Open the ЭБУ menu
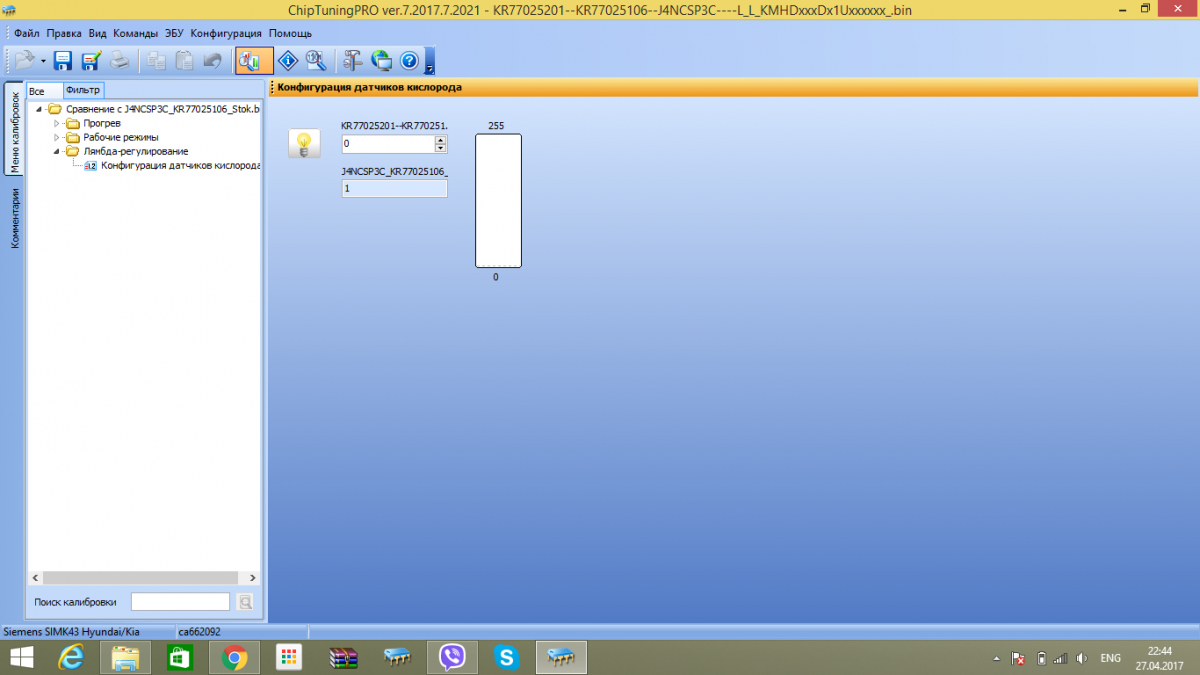 coord(175,33)
